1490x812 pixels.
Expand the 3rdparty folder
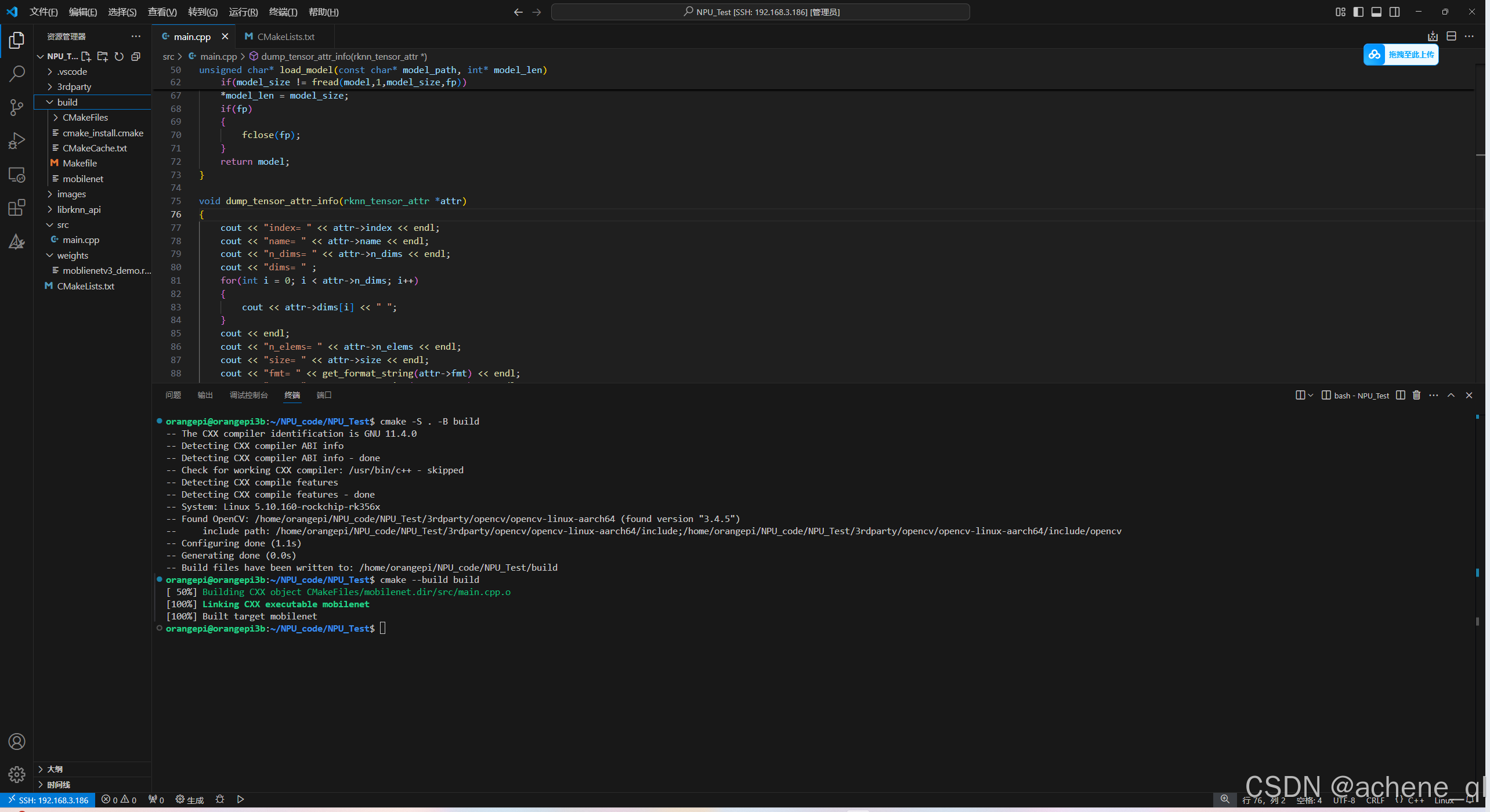tap(74, 86)
